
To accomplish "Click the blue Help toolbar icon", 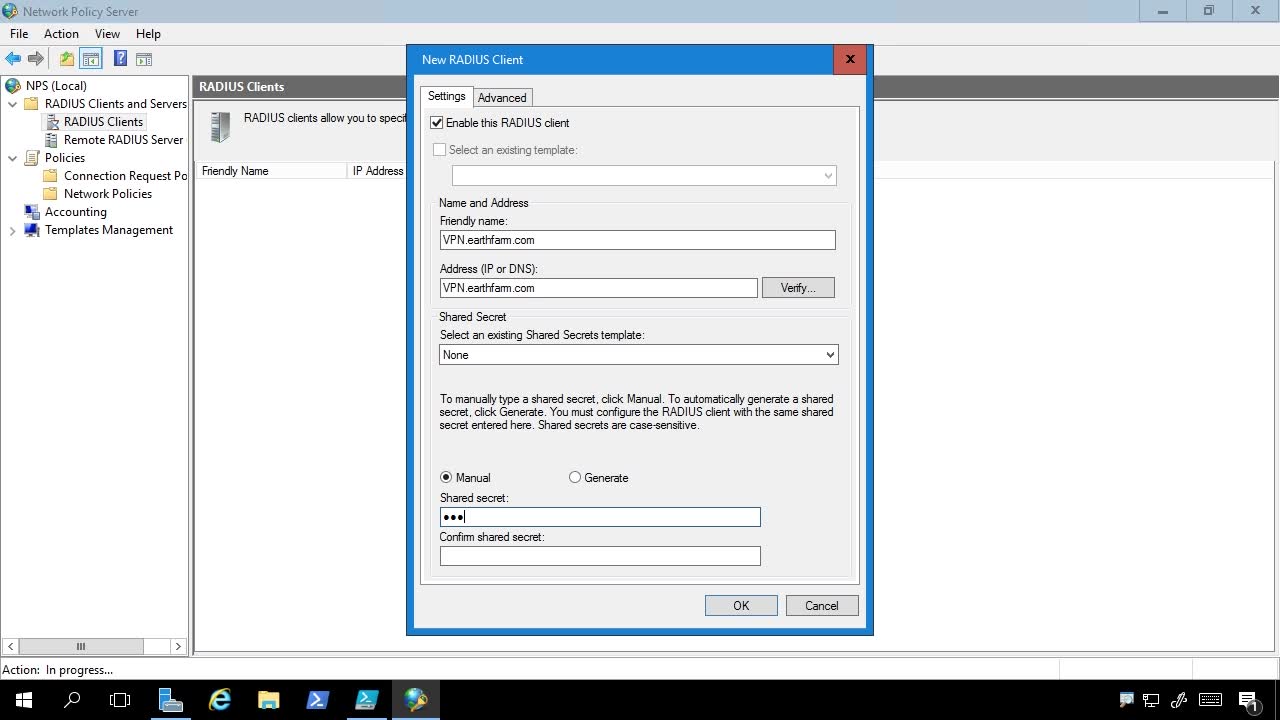I will (x=120, y=59).
